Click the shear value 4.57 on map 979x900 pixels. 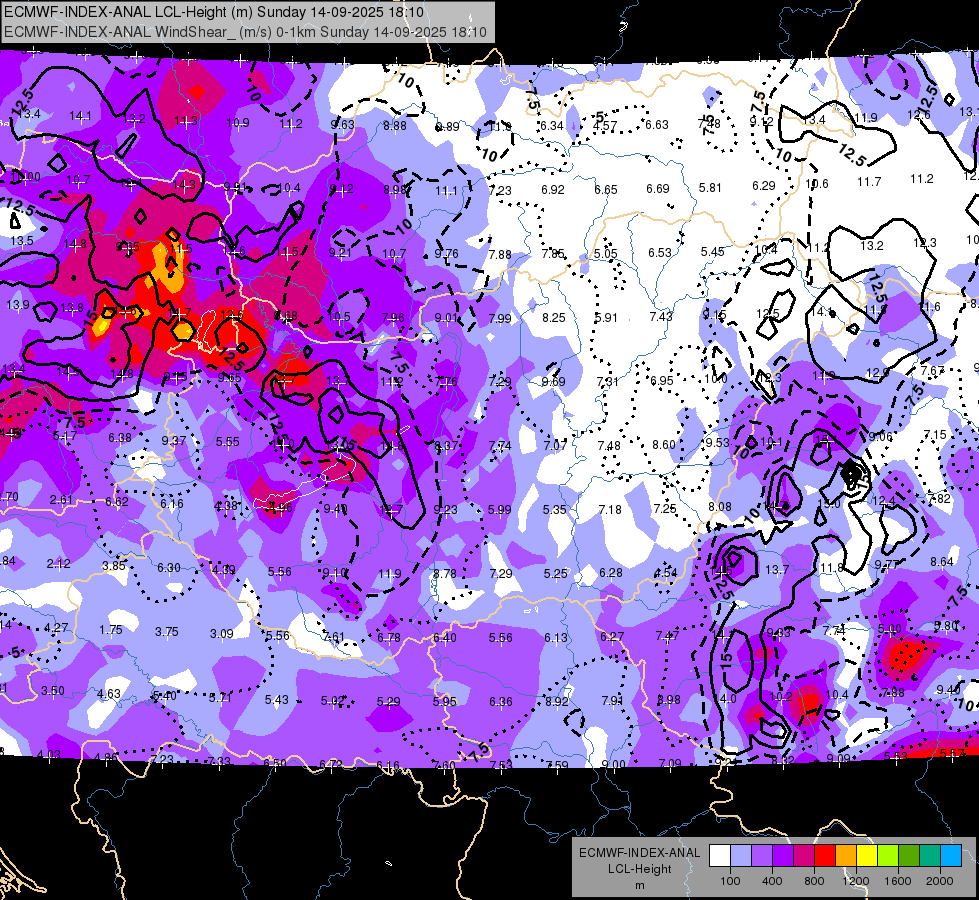605,126
